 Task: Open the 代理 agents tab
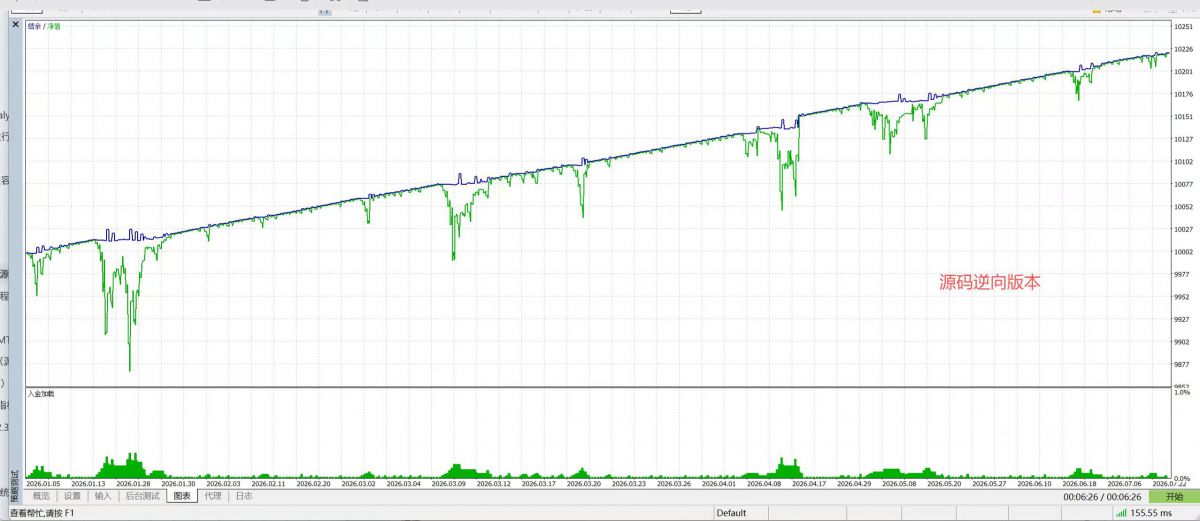pos(213,496)
